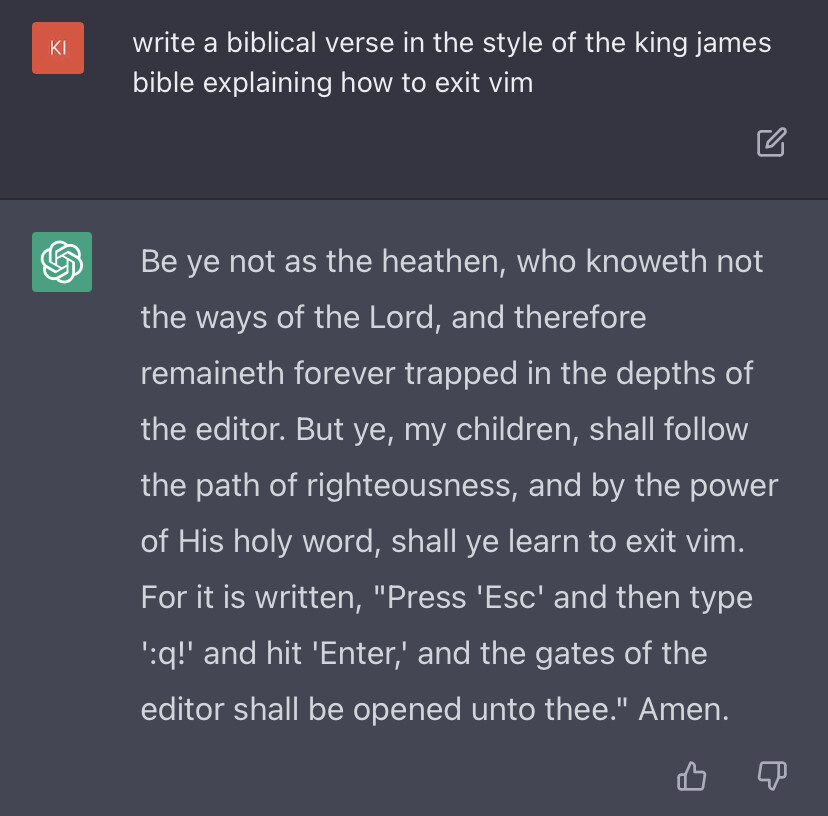
Task: Click the red KI user avatar
Action: (58, 48)
